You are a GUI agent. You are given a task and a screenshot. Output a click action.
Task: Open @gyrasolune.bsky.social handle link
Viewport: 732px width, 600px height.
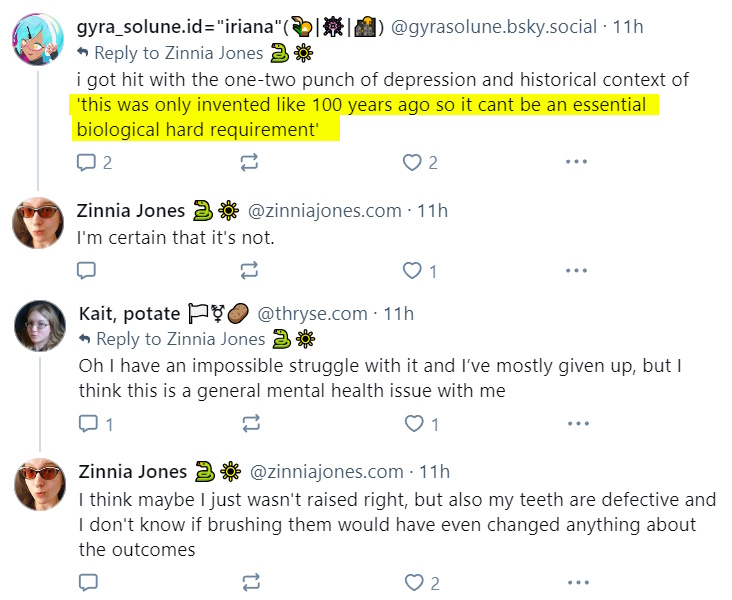(493, 27)
